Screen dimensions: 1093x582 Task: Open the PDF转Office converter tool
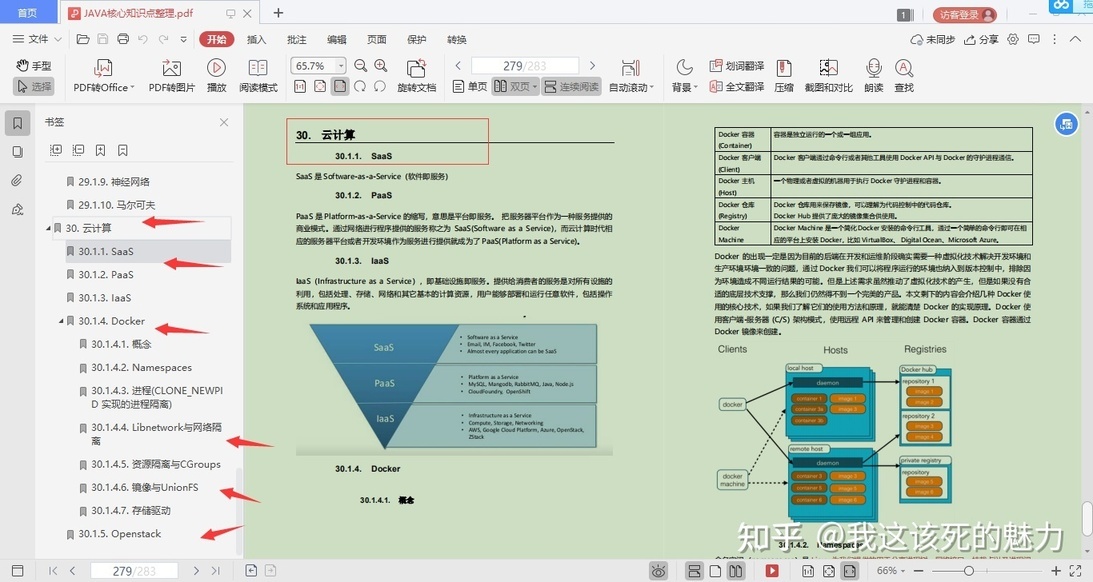[x=103, y=76]
